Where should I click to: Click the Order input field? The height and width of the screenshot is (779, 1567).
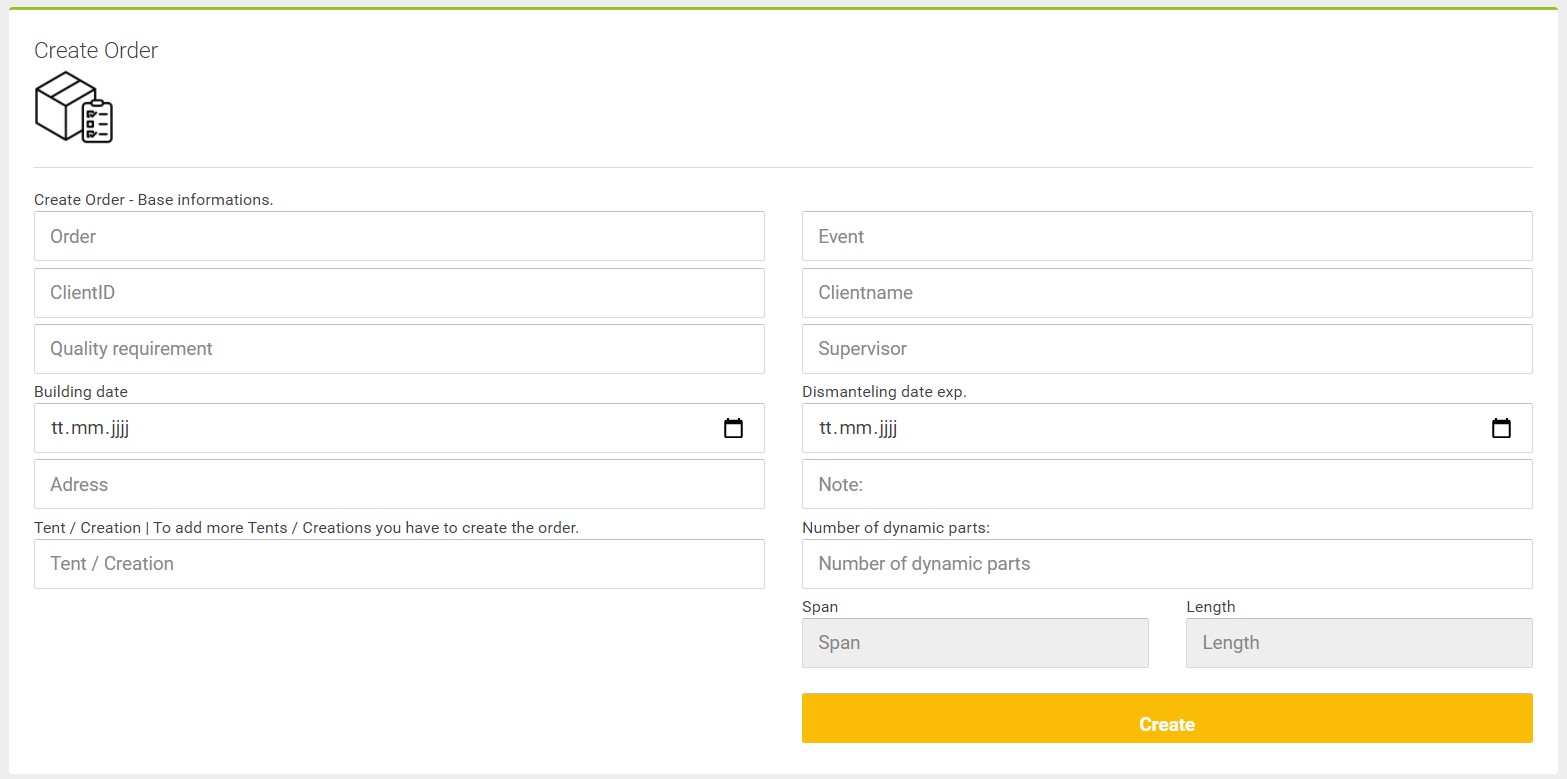[x=399, y=236]
